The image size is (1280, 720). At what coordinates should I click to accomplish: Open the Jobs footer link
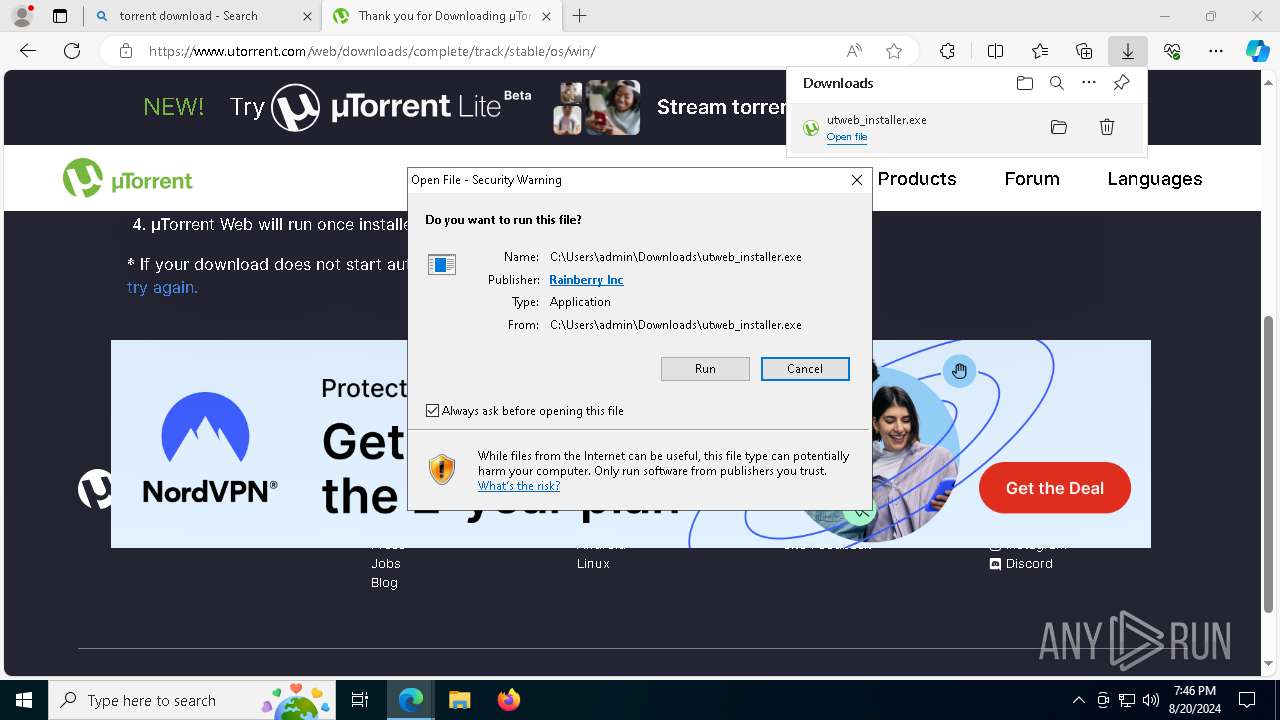point(386,564)
